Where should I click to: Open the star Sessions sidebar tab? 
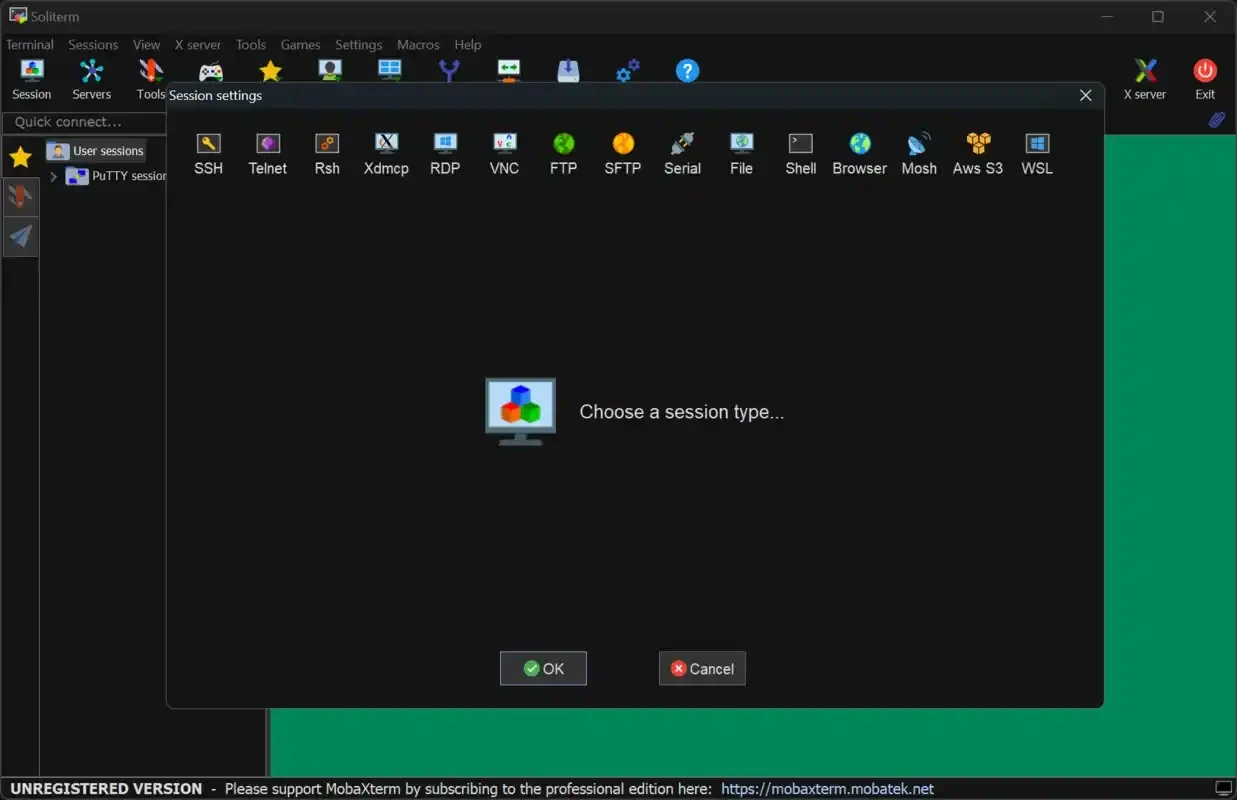(x=21, y=158)
